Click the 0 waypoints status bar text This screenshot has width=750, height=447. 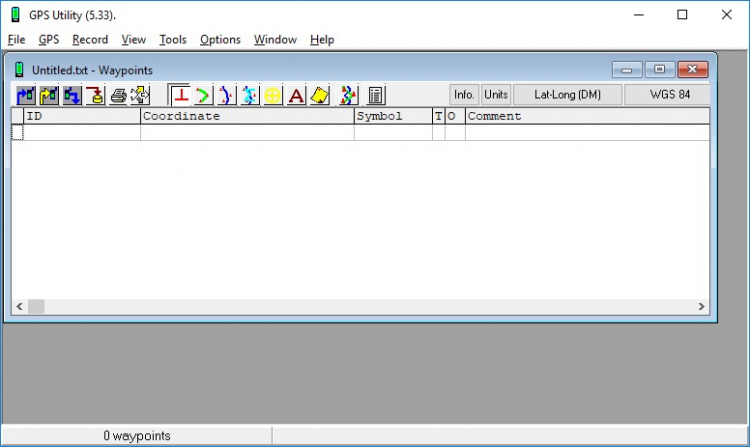click(x=137, y=436)
